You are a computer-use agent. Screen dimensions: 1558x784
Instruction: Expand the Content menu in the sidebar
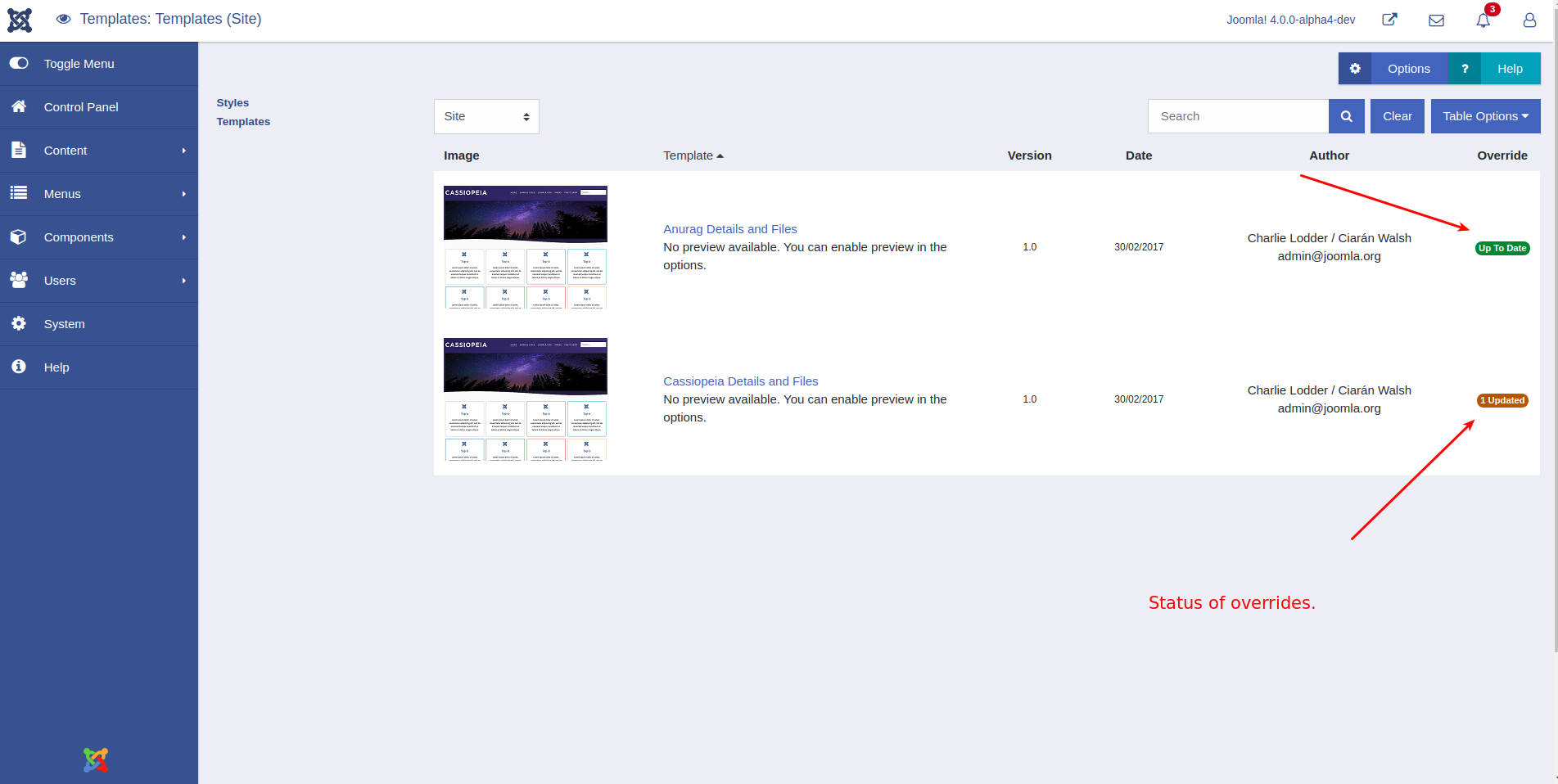[99, 151]
